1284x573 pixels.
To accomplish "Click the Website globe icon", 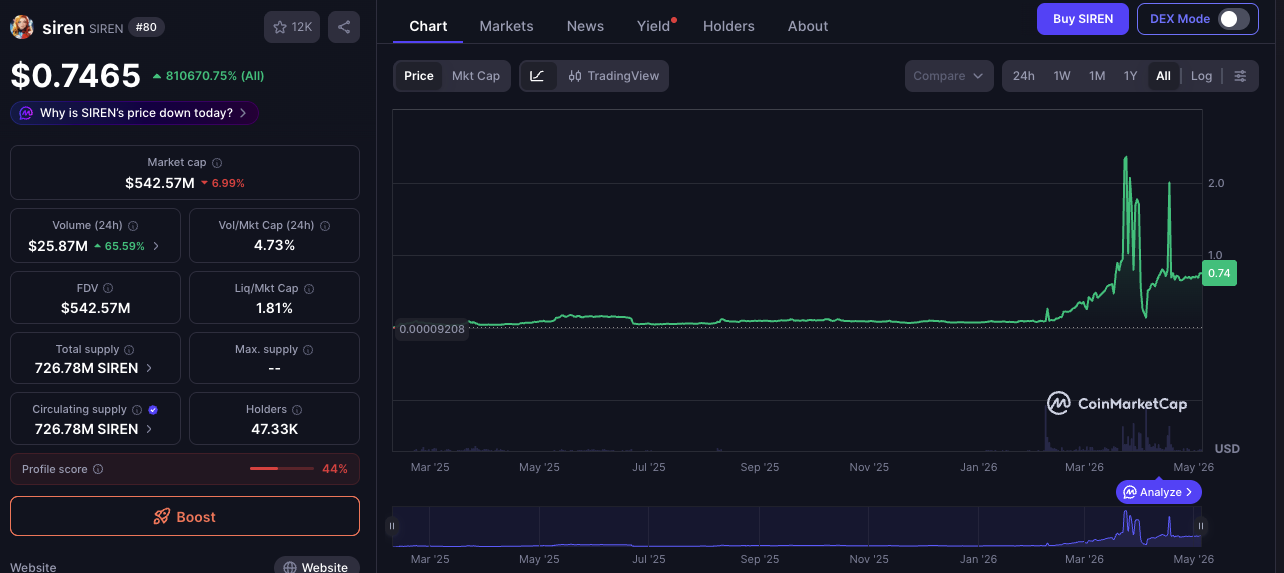I will (290, 567).
